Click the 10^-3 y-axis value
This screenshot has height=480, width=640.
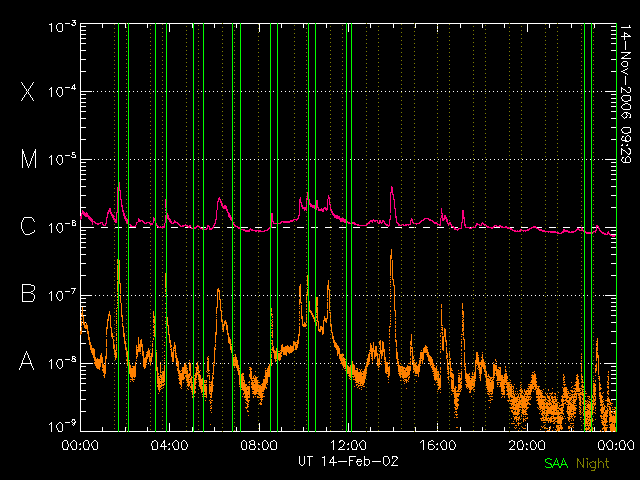[x=62, y=27]
